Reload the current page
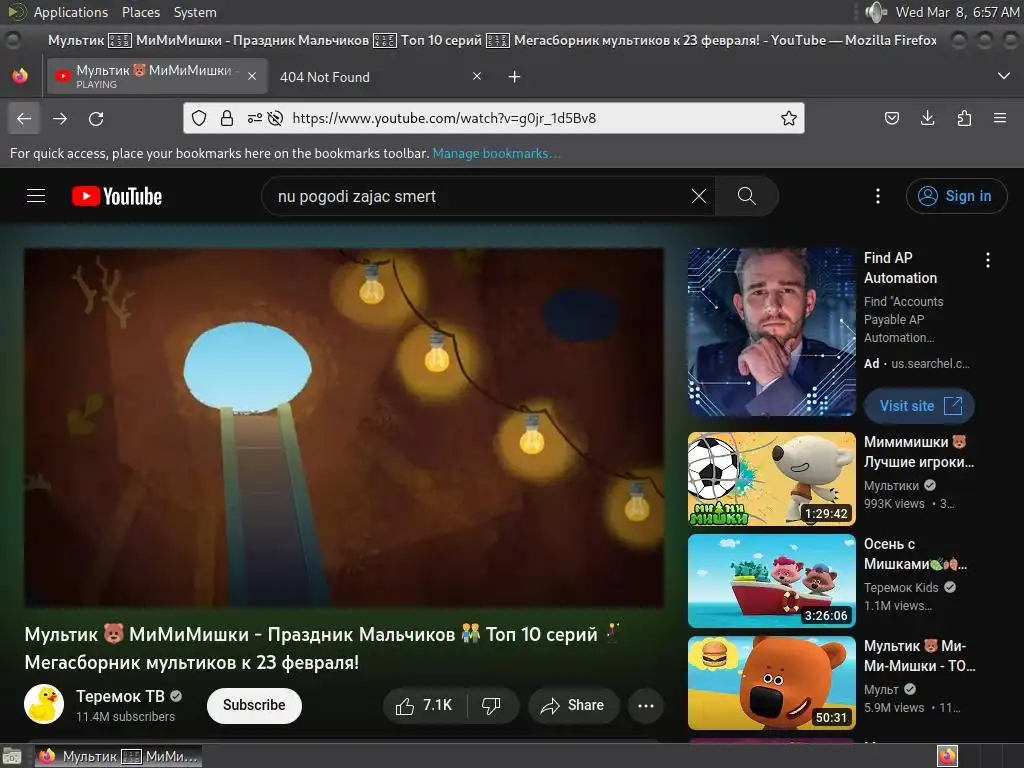 [96, 118]
